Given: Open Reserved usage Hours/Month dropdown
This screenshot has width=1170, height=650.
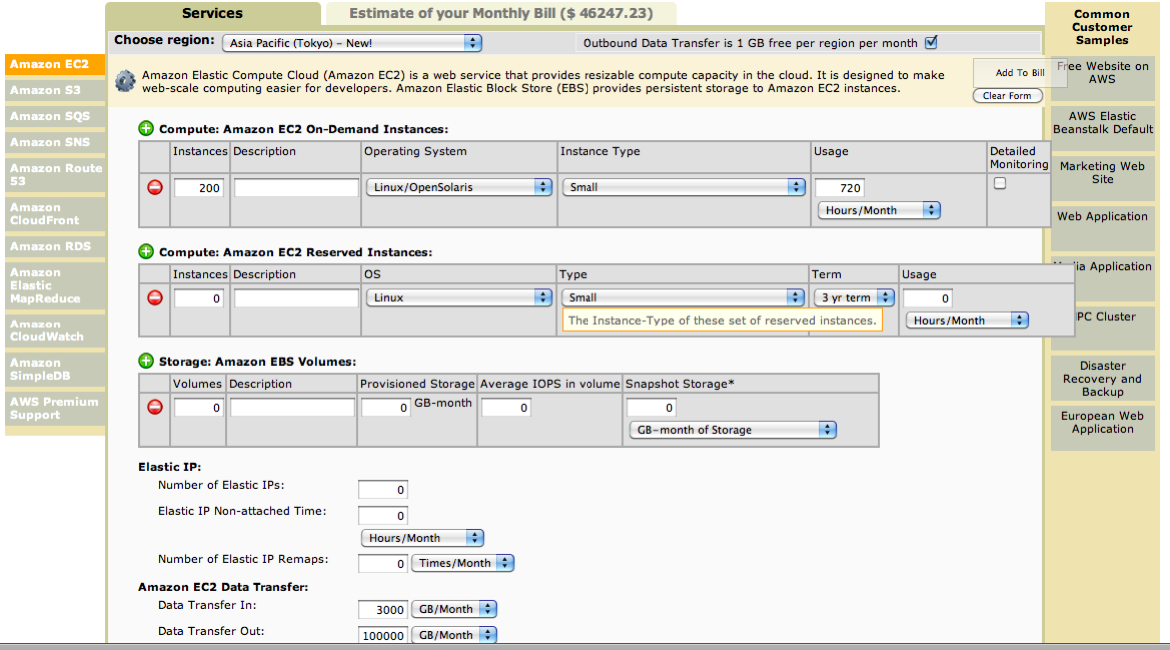Looking at the screenshot, I should (967, 321).
